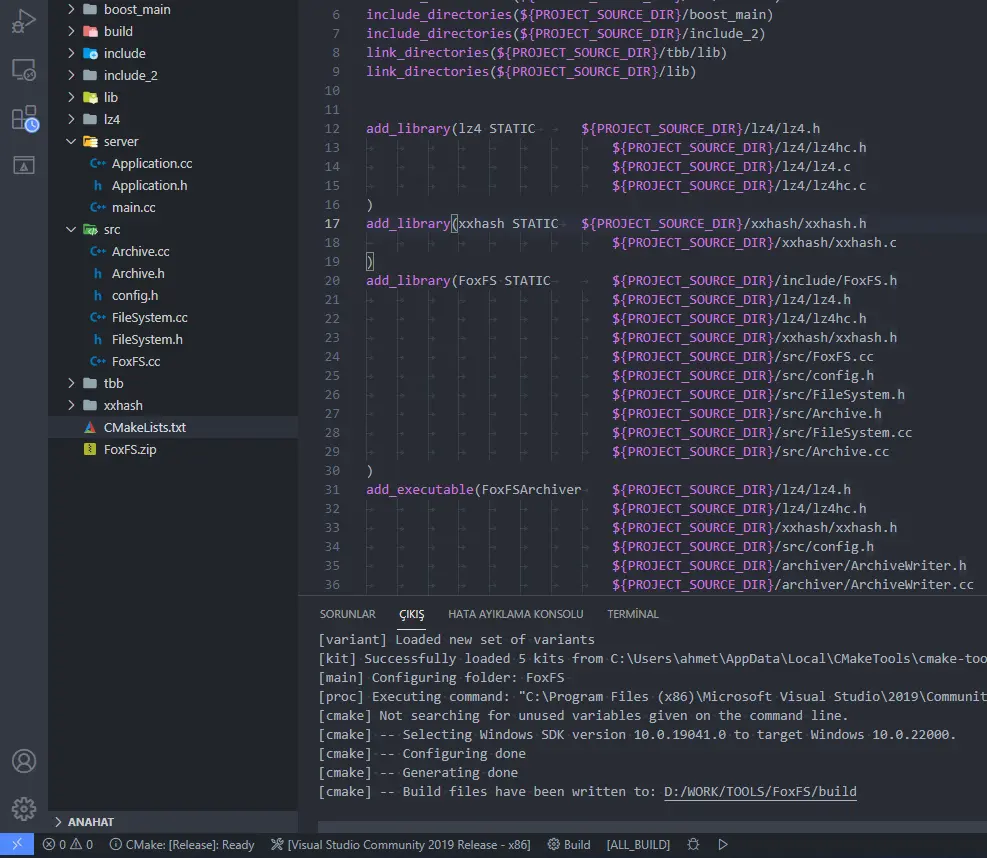Open the CMake Tools sidebar view
Image resolution: width=987 pixels, height=858 pixels.
(x=24, y=165)
